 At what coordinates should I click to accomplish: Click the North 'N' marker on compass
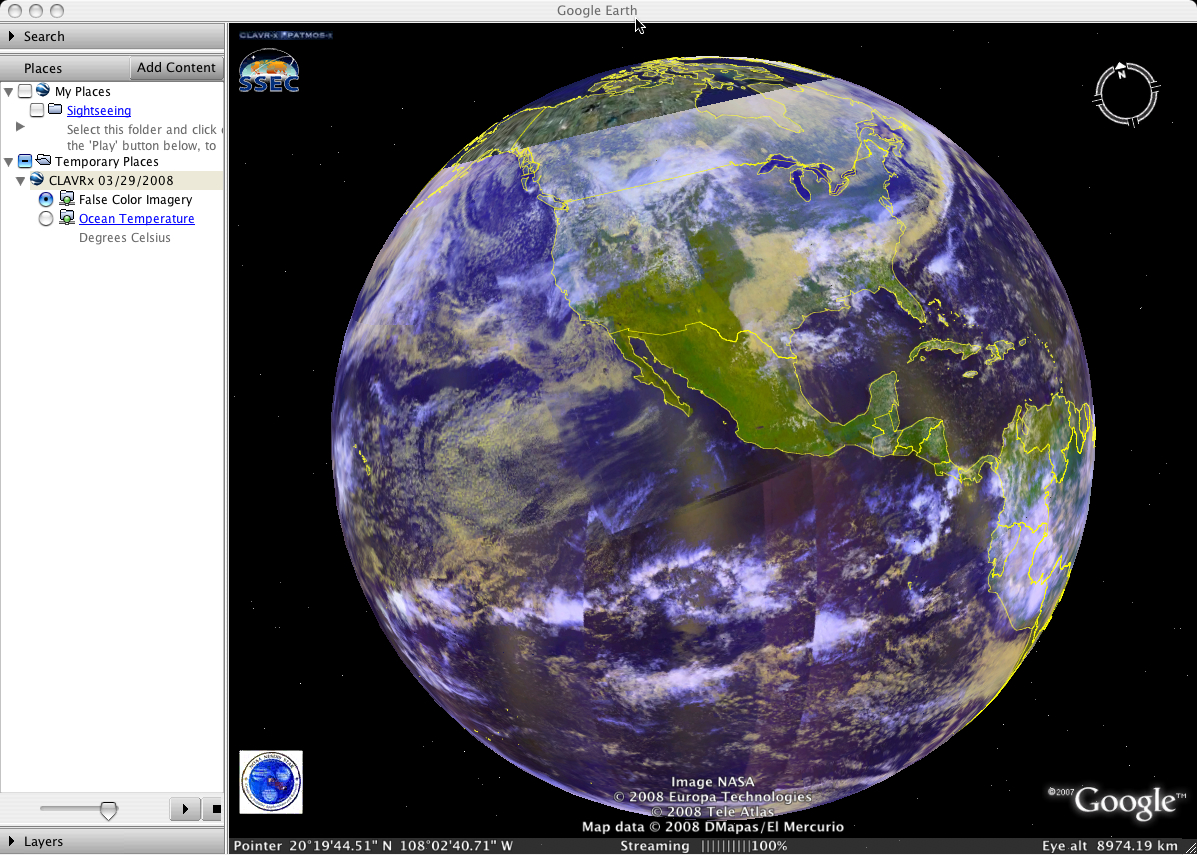click(1121, 72)
